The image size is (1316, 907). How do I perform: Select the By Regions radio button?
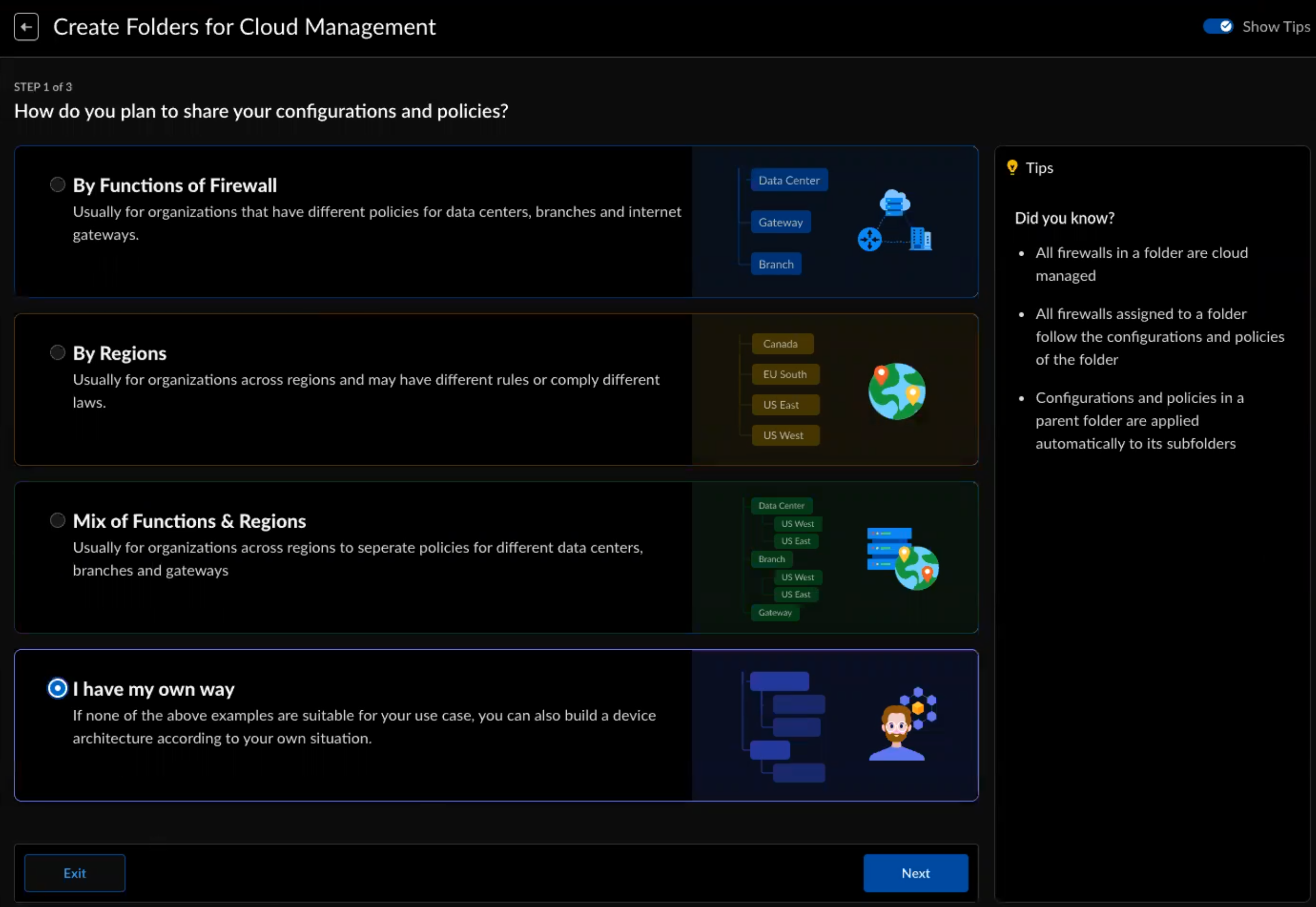(57, 353)
